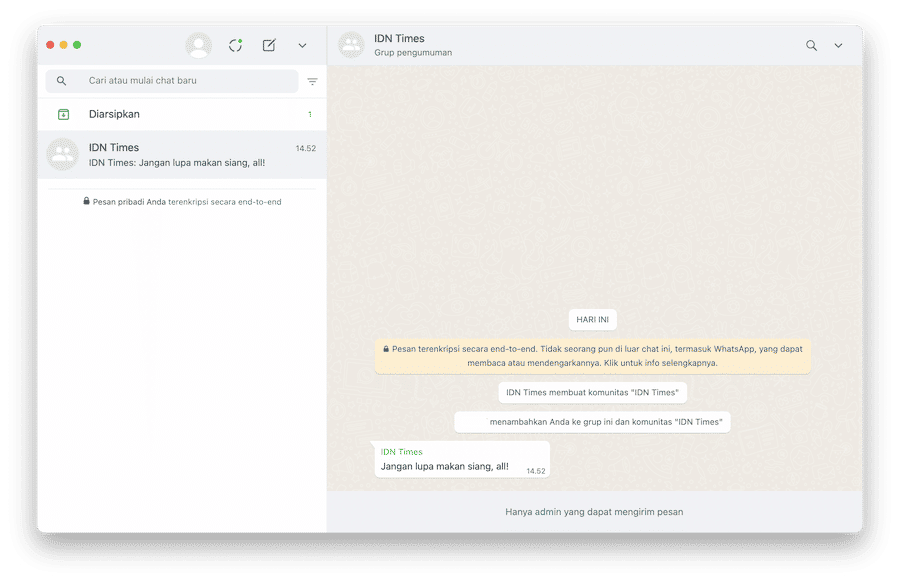Viewport: 900px width, 582px height.
Task: Click 'Hanya admin yang dapat mengirim pesan' bar
Action: click(594, 512)
